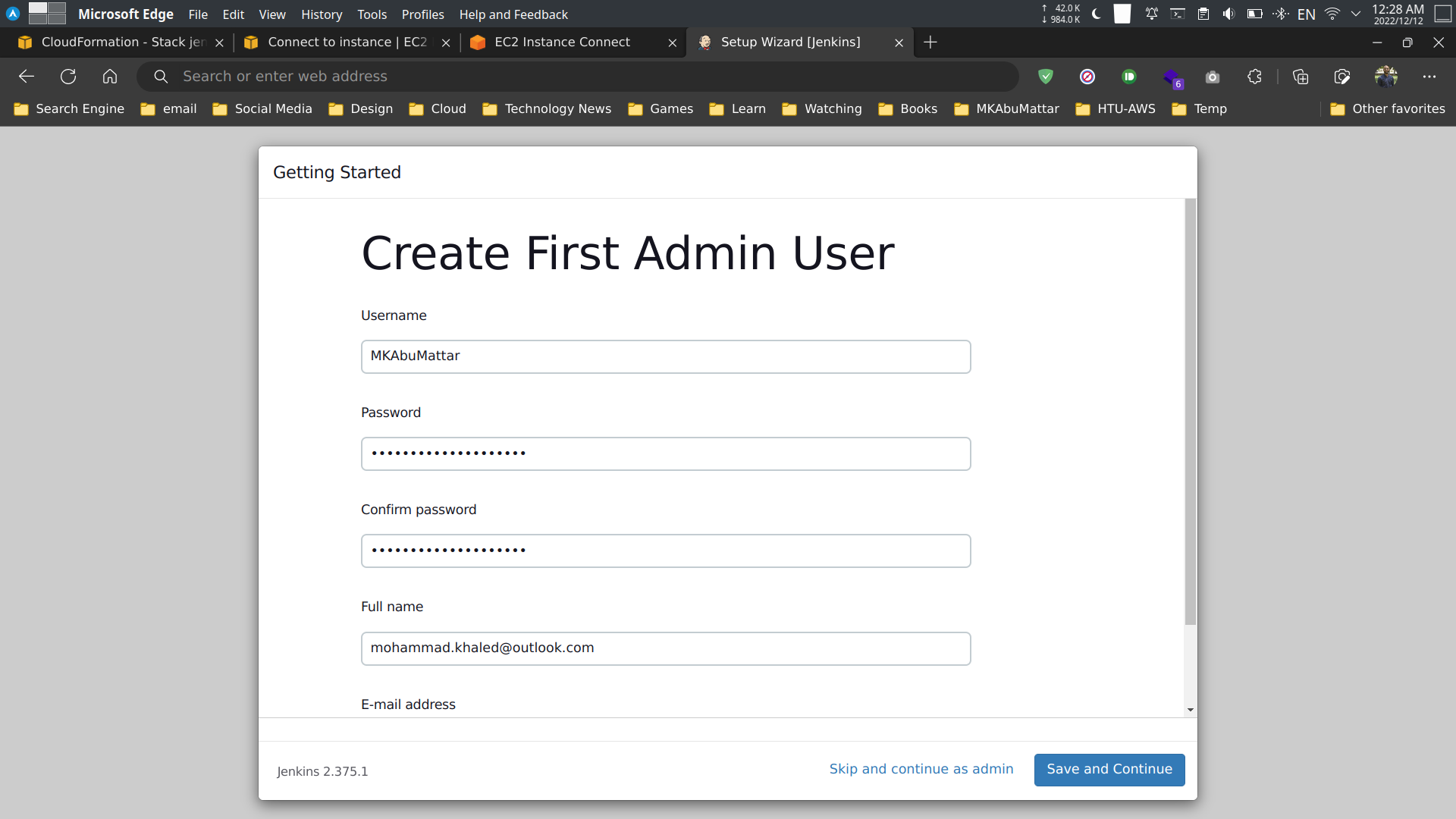Open the purple extension showing badge 6

(x=1172, y=77)
